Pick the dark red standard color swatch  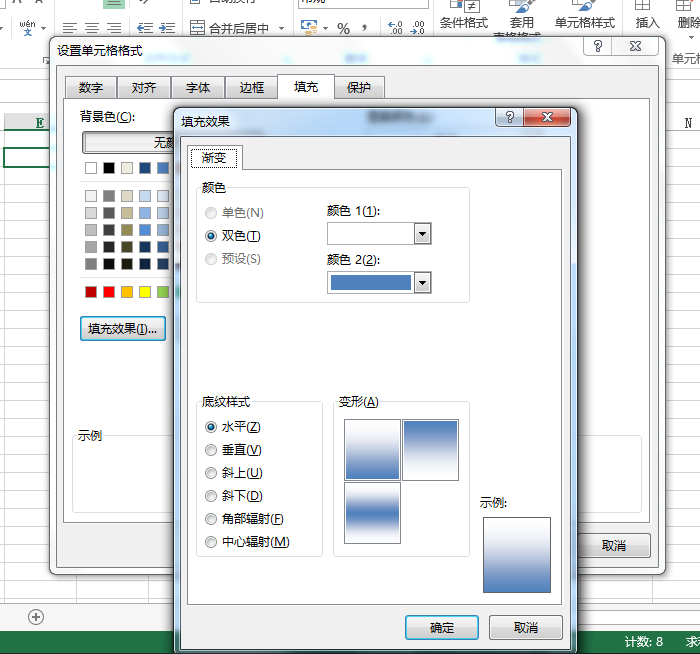pyautogui.click(x=91, y=292)
